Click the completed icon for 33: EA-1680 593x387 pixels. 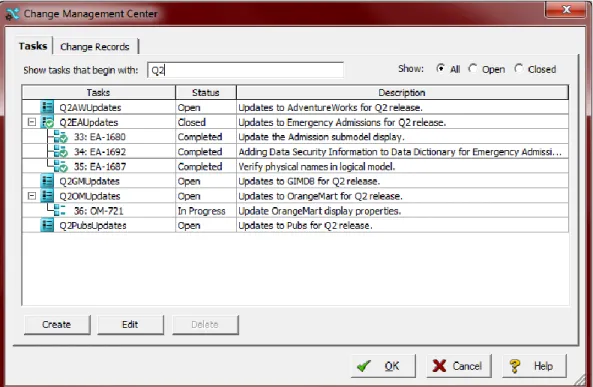pyautogui.click(x=60, y=137)
